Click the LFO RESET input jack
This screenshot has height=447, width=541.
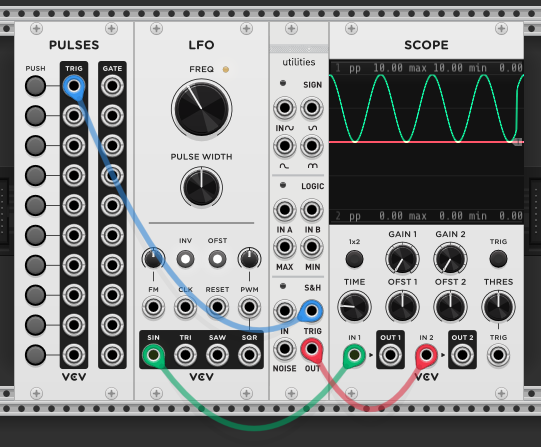point(217,307)
